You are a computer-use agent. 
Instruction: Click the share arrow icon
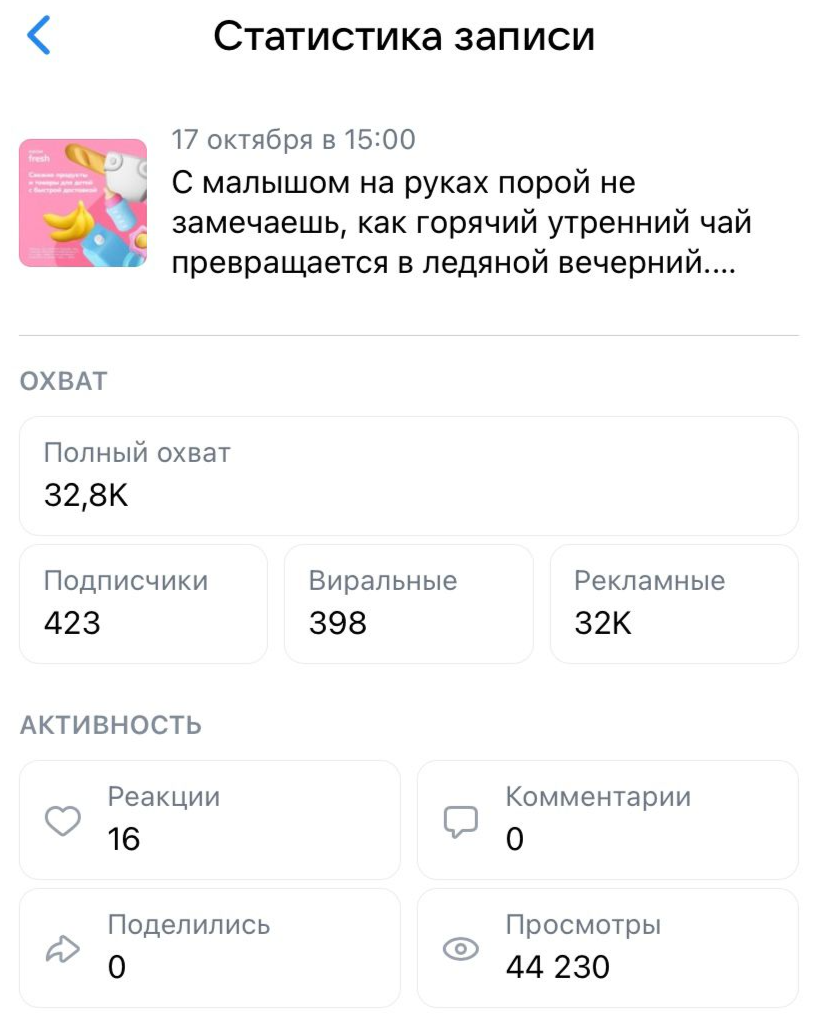[63, 950]
